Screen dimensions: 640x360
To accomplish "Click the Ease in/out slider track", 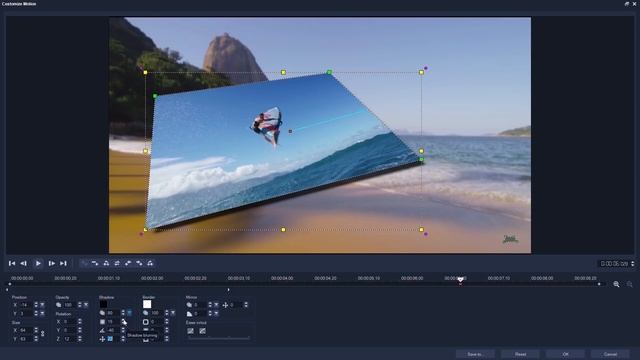I will (219, 338).
